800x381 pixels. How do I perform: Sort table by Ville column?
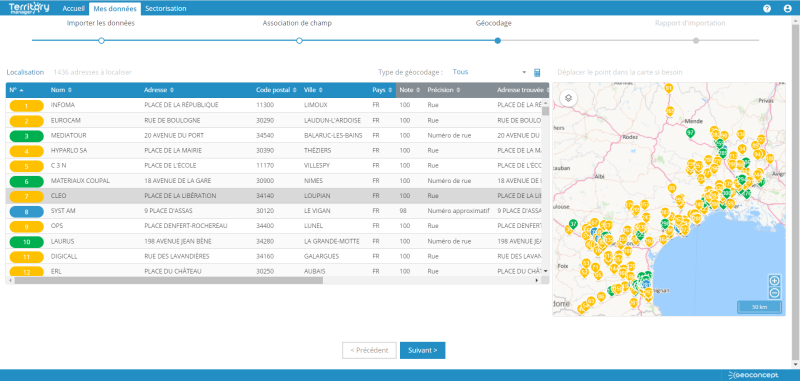(x=313, y=90)
